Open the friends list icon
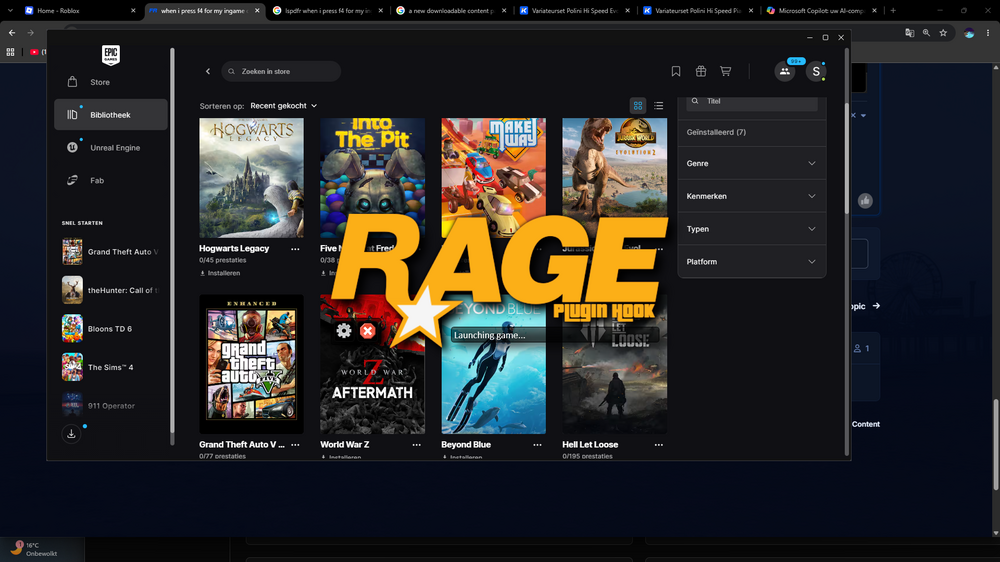The height and width of the screenshot is (562, 1000). click(785, 71)
